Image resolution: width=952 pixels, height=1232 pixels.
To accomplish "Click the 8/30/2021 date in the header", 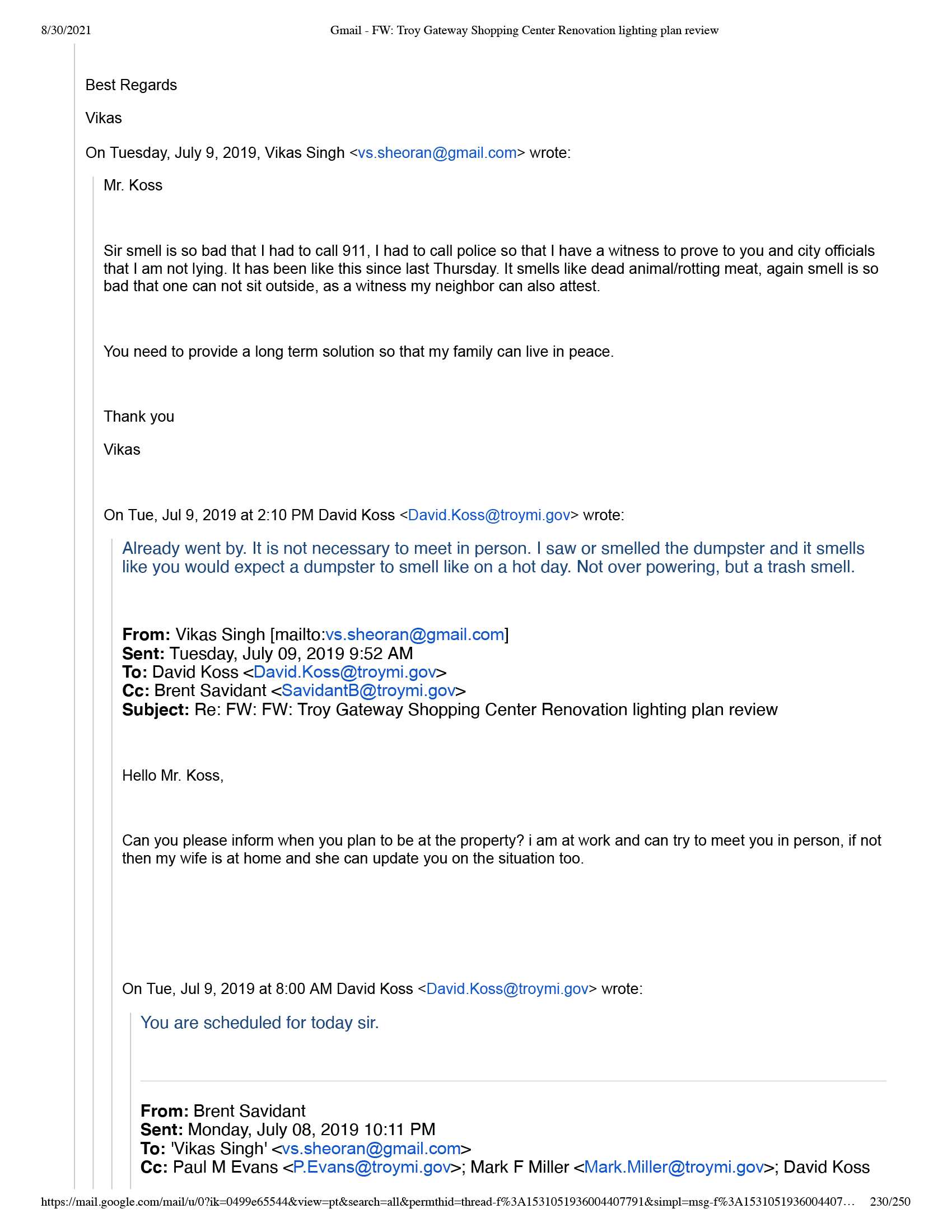I will 66,30.
